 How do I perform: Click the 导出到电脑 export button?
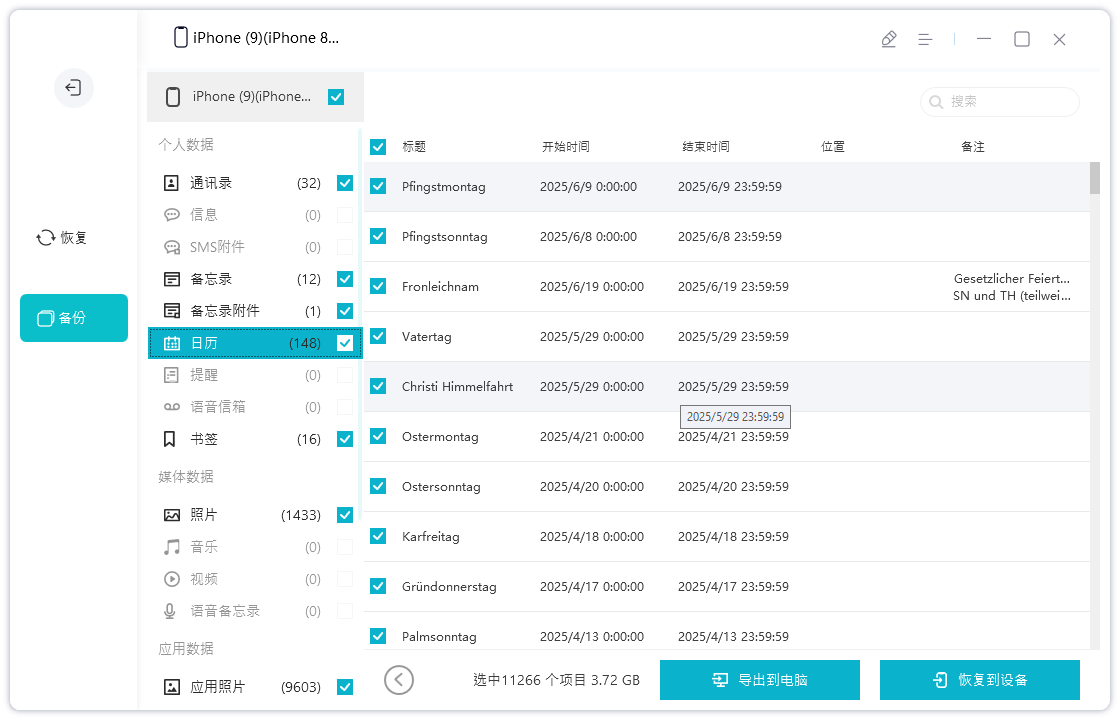click(760, 679)
